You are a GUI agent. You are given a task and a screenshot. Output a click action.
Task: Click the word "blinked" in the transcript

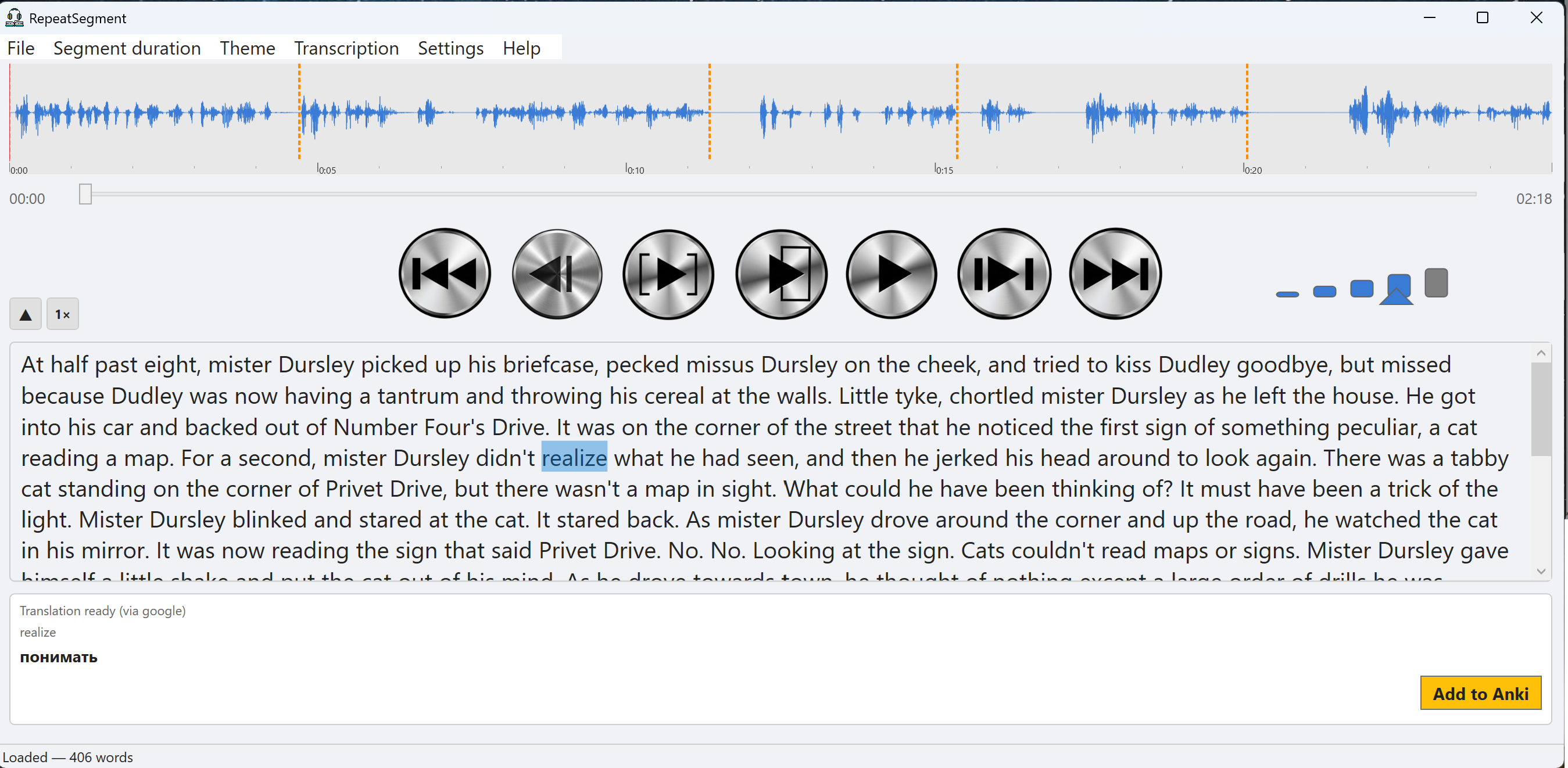pyautogui.click(x=269, y=520)
